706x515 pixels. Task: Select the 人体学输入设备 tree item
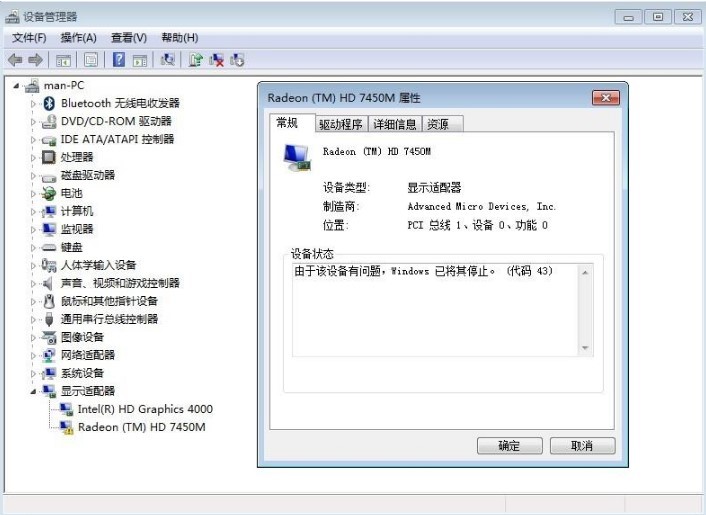(98, 265)
